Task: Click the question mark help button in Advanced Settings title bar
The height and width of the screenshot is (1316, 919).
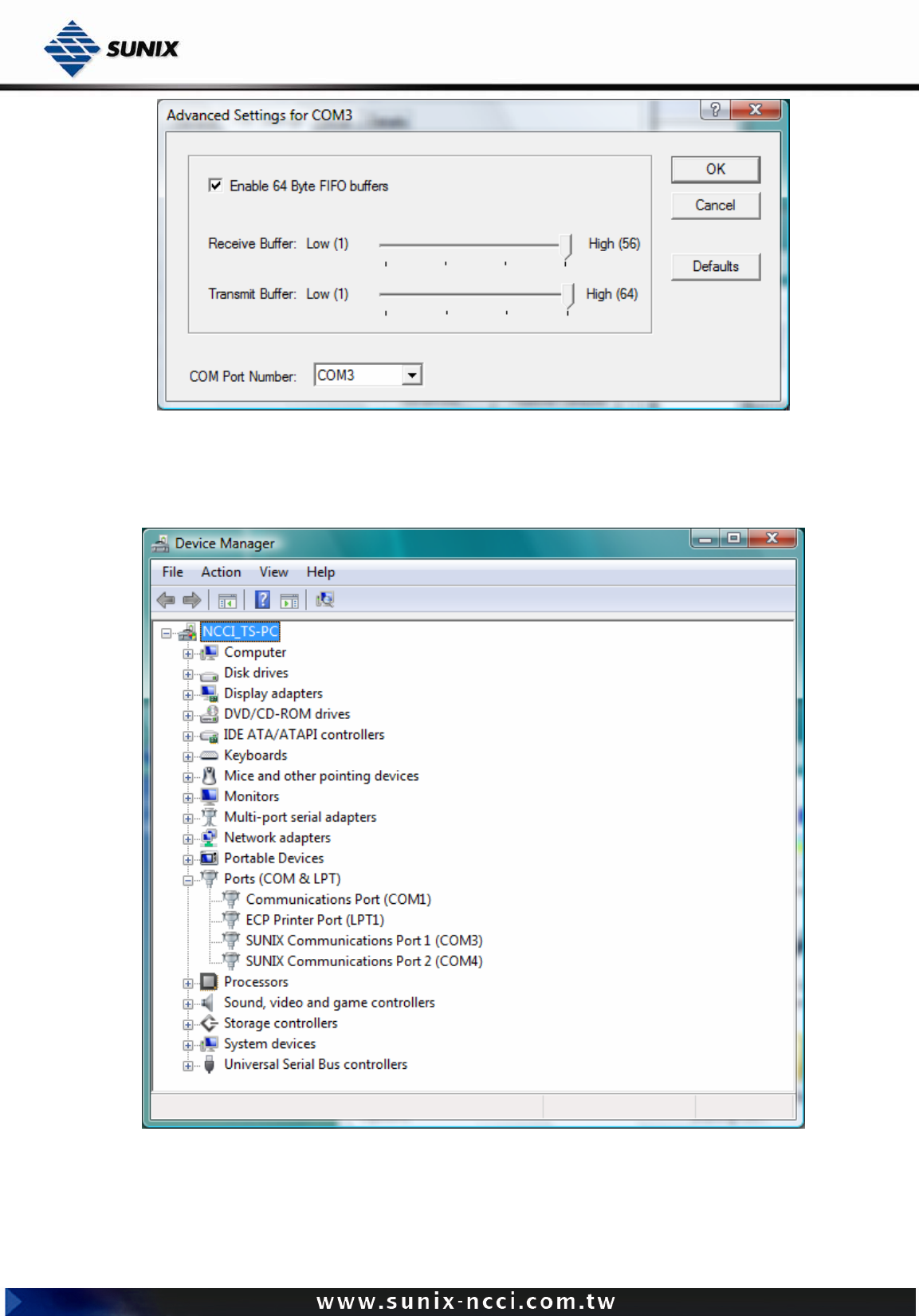Action: click(715, 109)
